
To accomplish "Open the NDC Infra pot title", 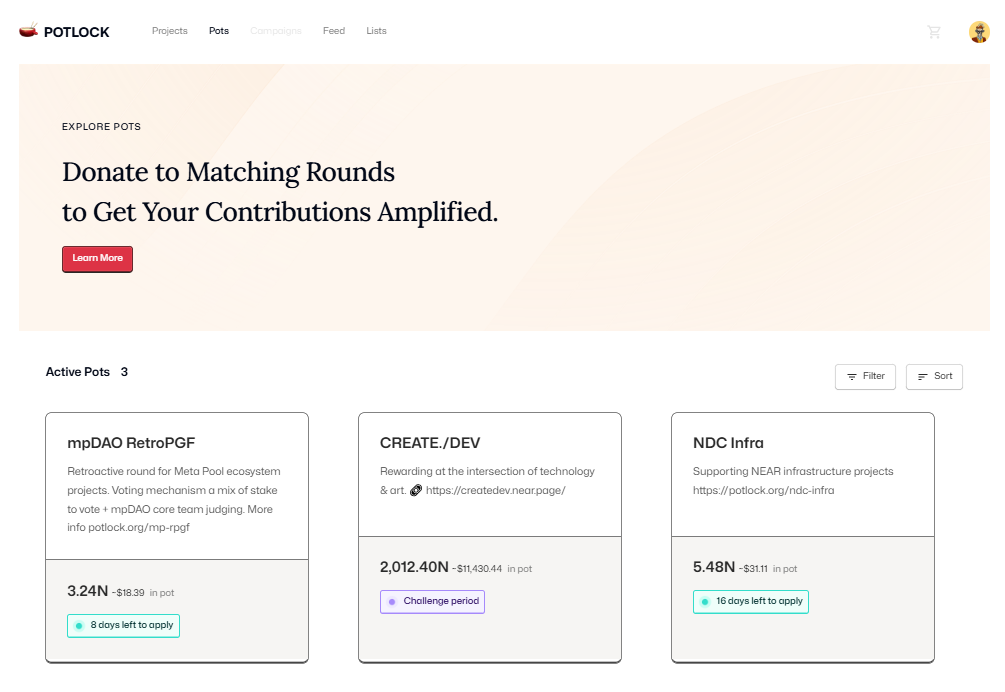I will pyautogui.click(x=728, y=443).
